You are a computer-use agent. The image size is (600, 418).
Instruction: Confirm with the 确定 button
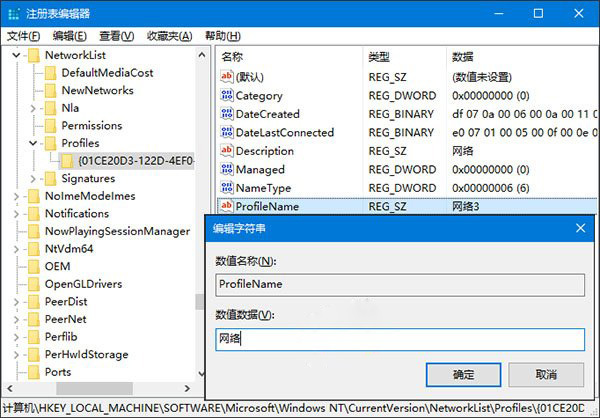click(x=463, y=375)
